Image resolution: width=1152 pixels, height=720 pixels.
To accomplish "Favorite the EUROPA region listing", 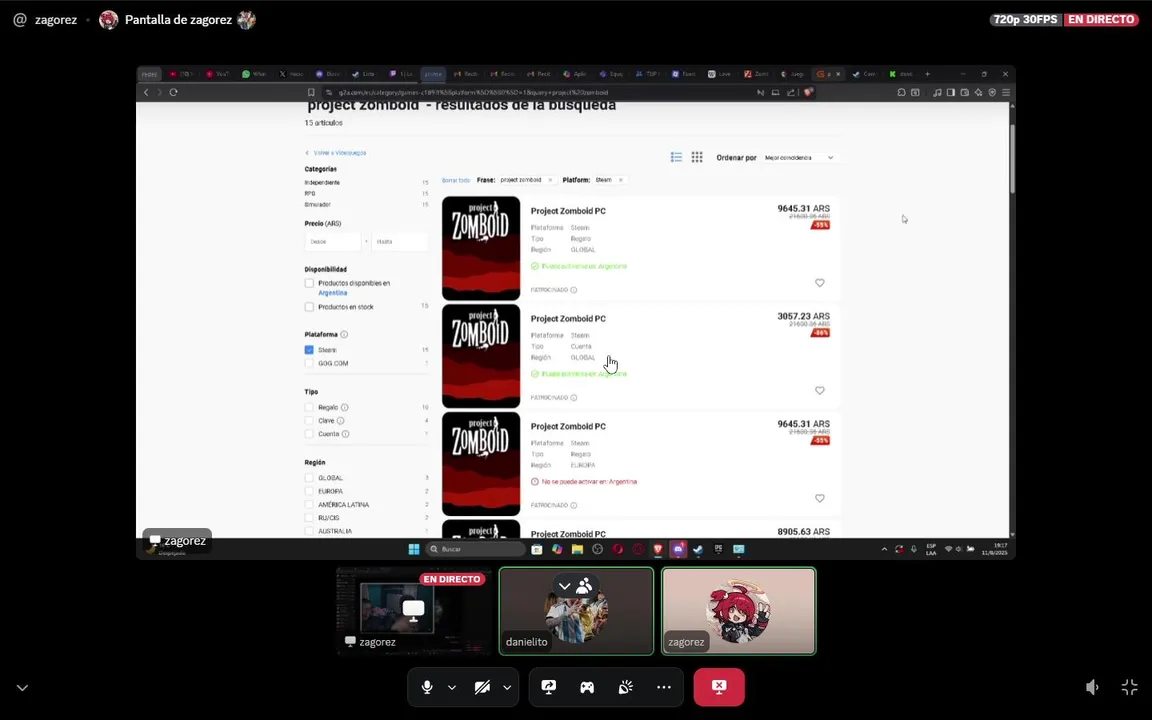I will [x=820, y=498].
